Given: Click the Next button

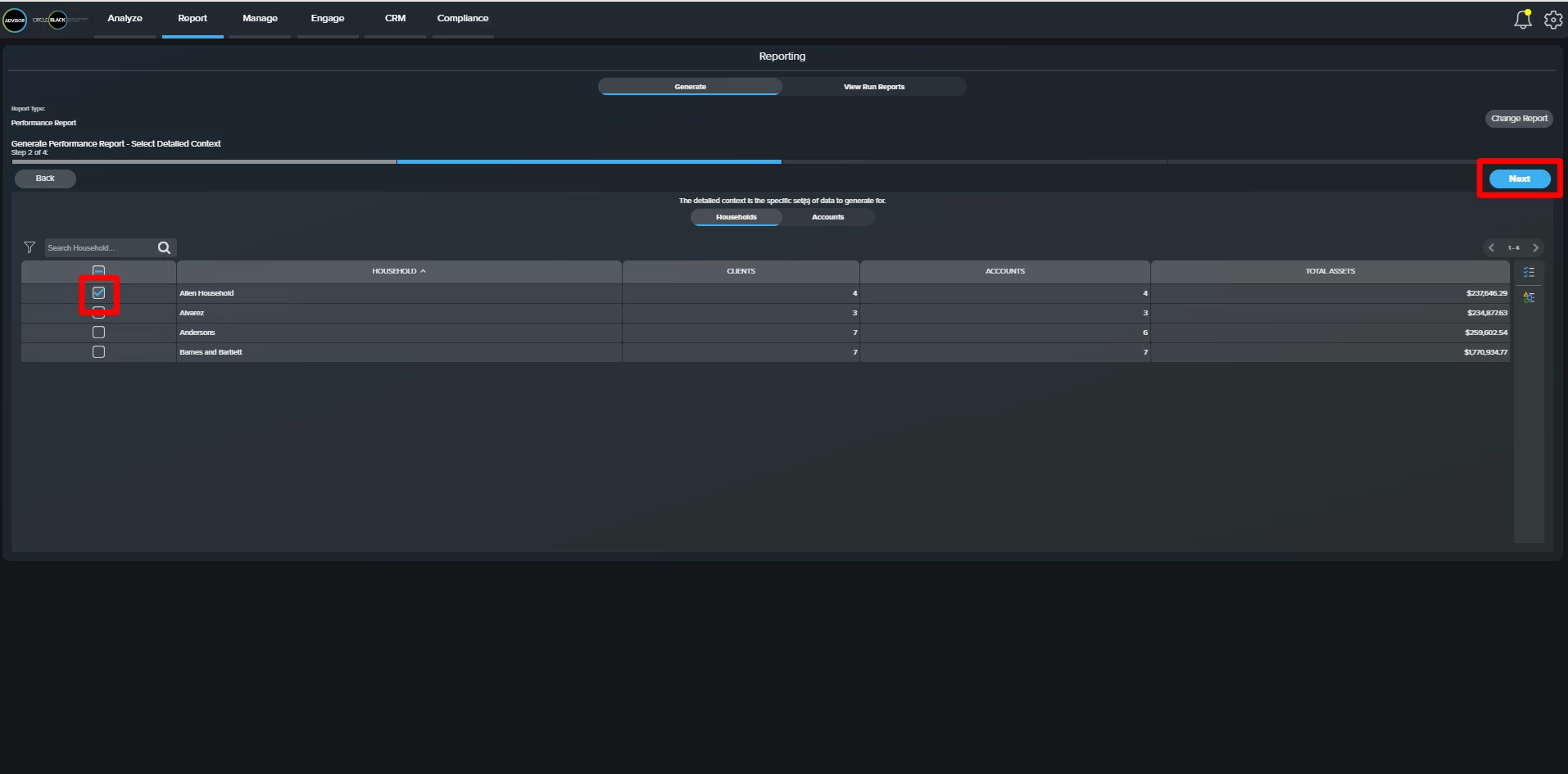Looking at the screenshot, I should (x=1520, y=179).
